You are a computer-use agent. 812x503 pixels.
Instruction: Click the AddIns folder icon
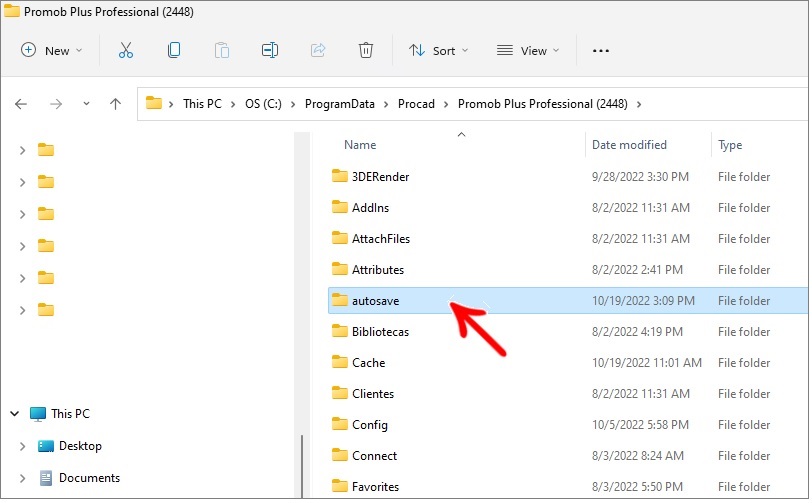340,207
